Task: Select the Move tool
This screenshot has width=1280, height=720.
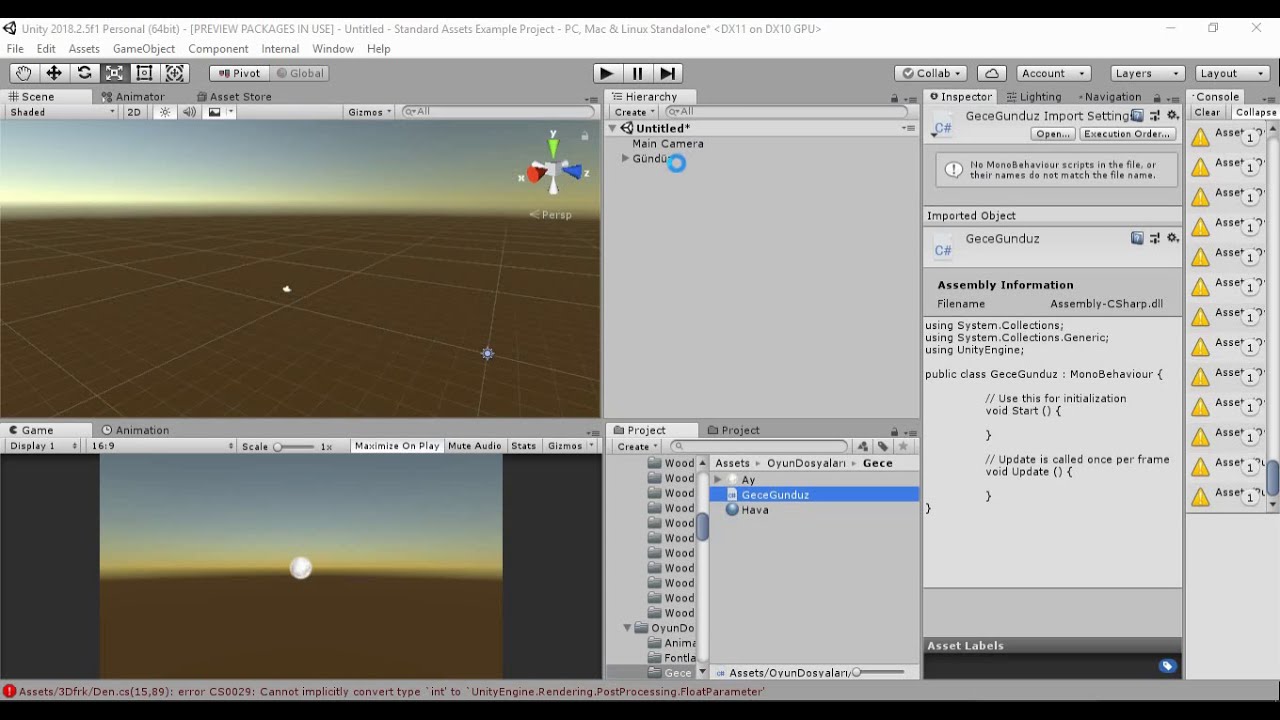Action: [54, 73]
